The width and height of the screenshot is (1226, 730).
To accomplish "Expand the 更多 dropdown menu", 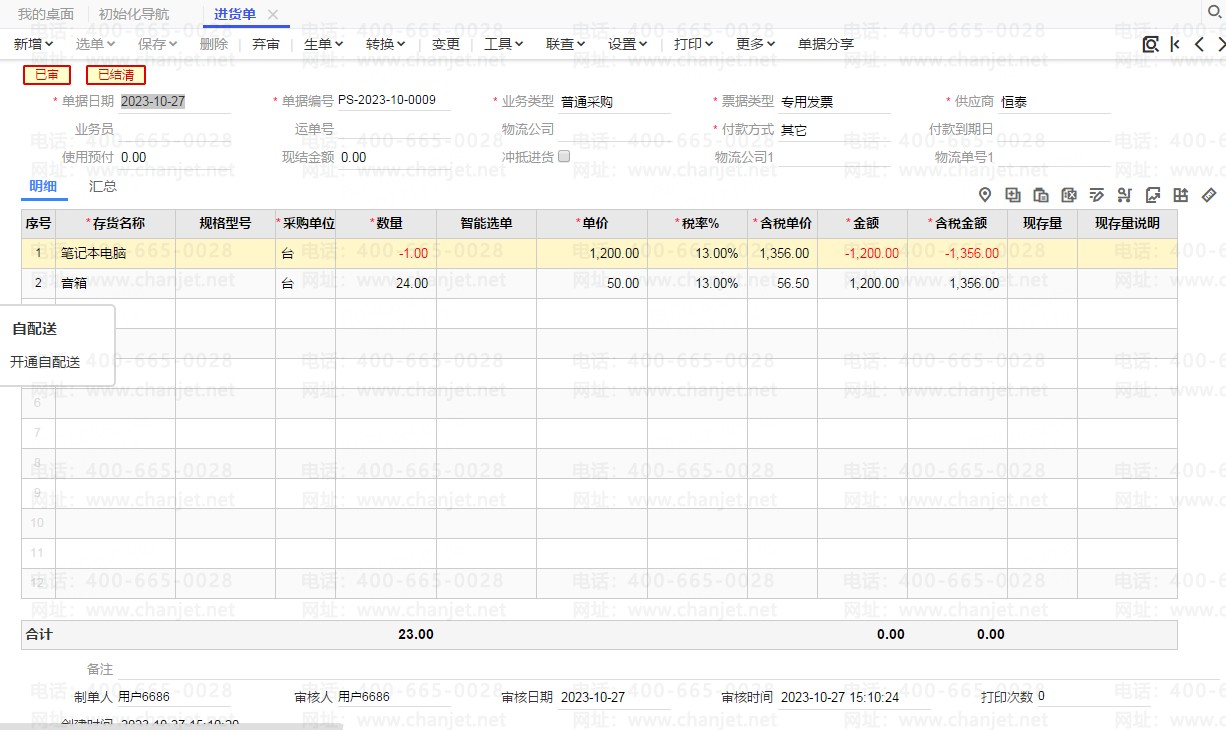I will click(x=755, y=44).
